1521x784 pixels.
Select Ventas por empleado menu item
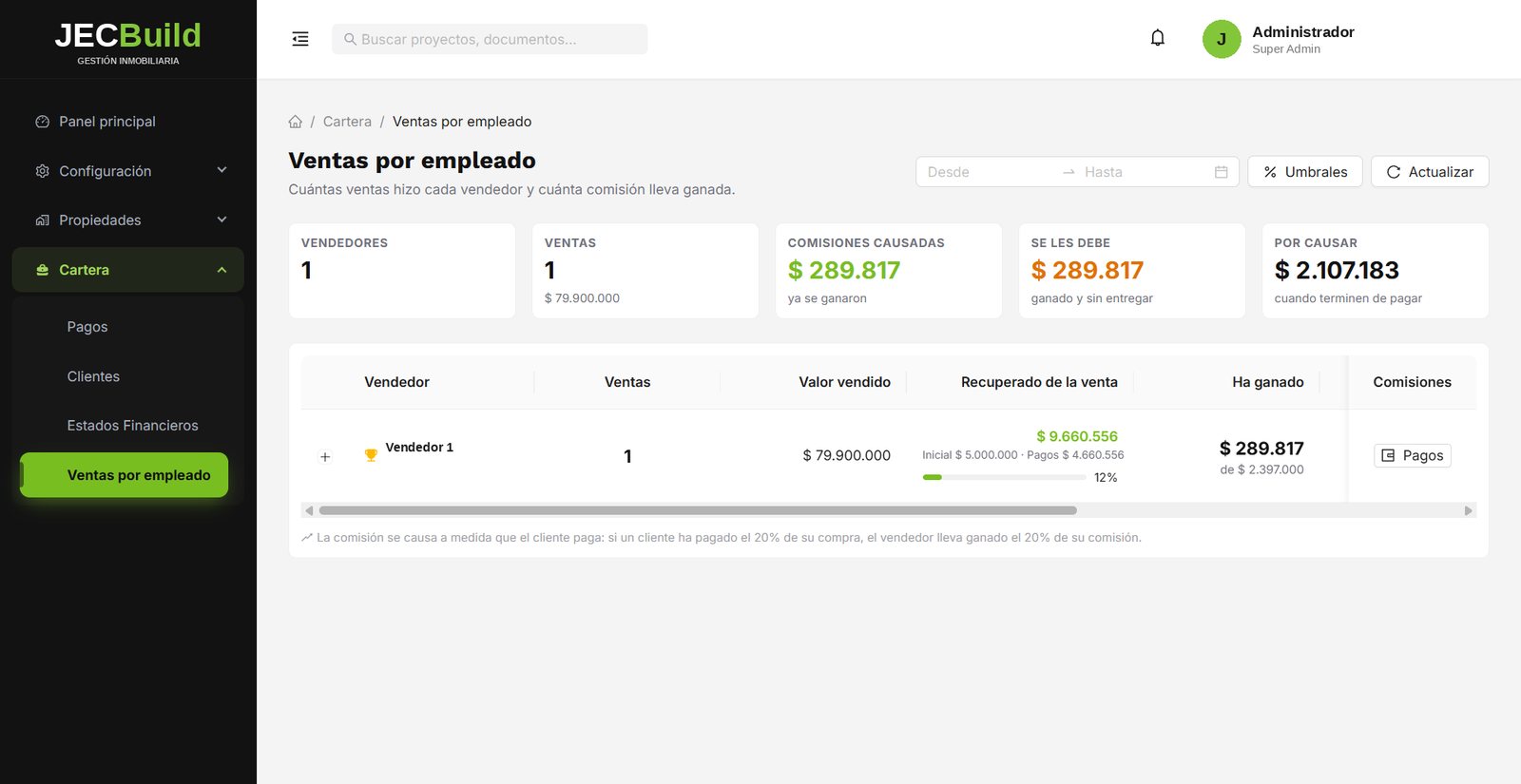click(x=125, y=475)
